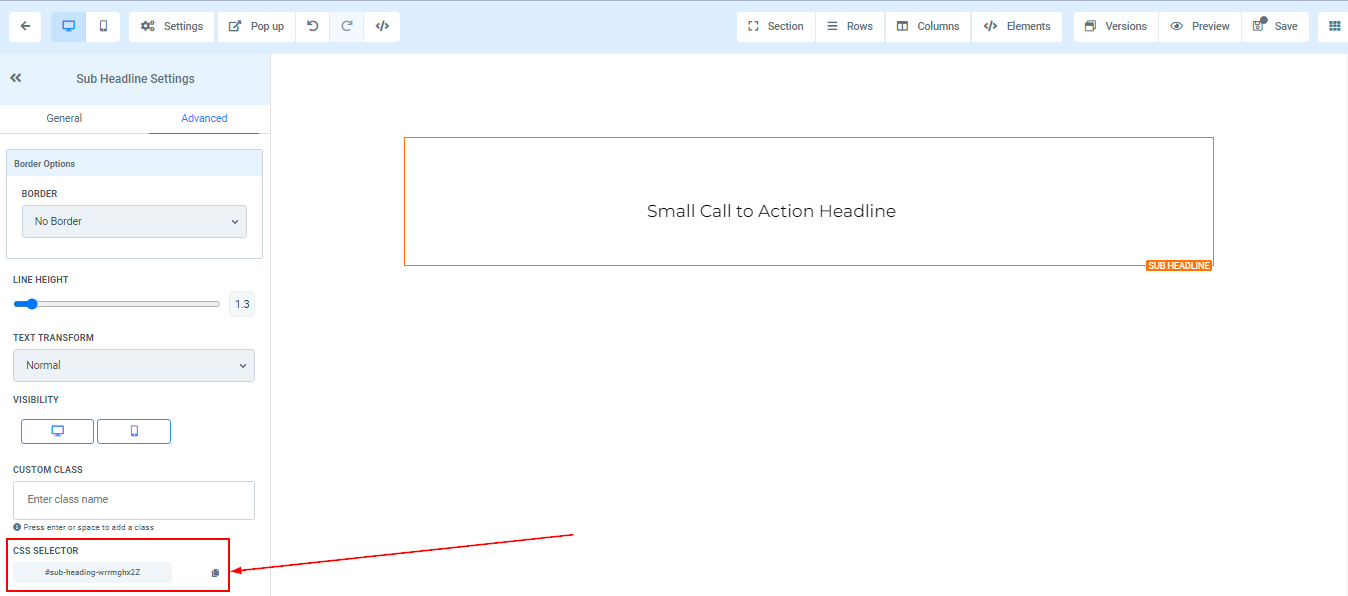
Task: Adjust the Line Height slider
Action: click(x=32, y=304)
